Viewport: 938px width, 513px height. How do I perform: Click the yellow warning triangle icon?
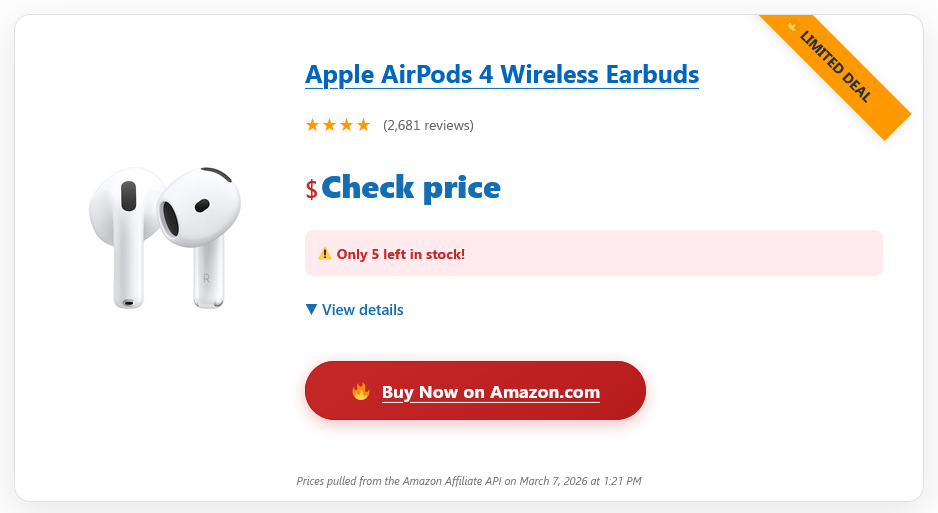click(324, 254)
